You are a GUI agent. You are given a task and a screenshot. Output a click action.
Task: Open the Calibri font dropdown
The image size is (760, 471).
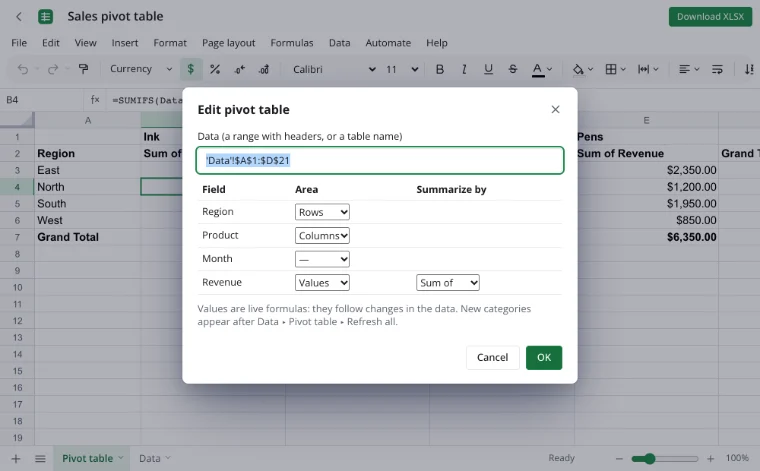pyautogui.click(x=333, y=69)
